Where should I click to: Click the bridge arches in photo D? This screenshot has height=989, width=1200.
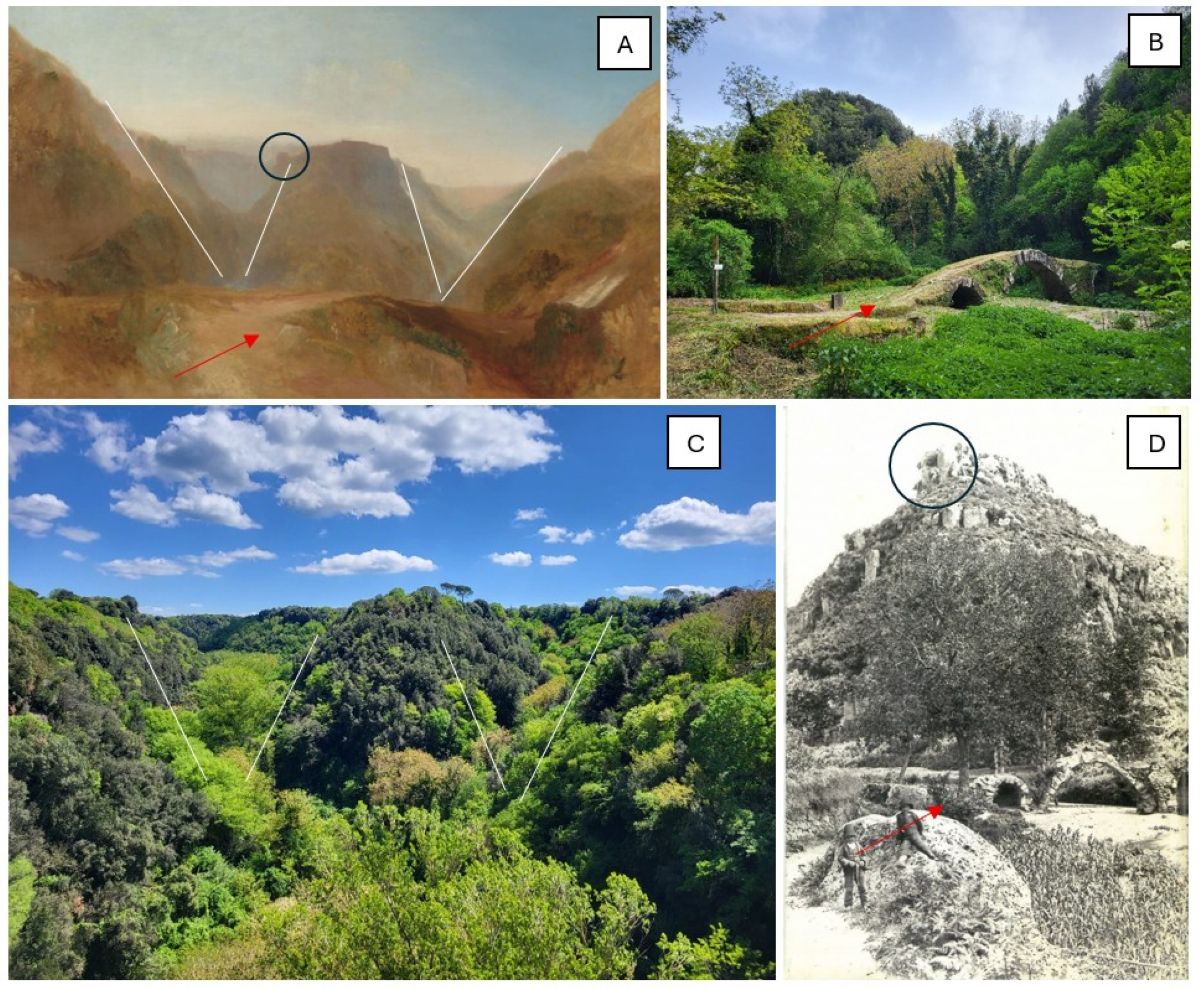point(1062,784)
